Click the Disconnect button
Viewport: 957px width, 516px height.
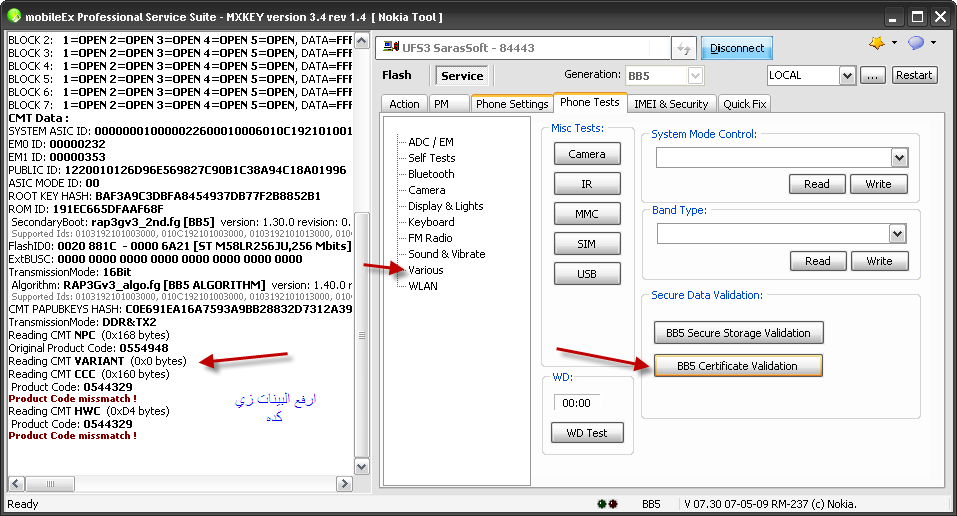tap(737, 48)
